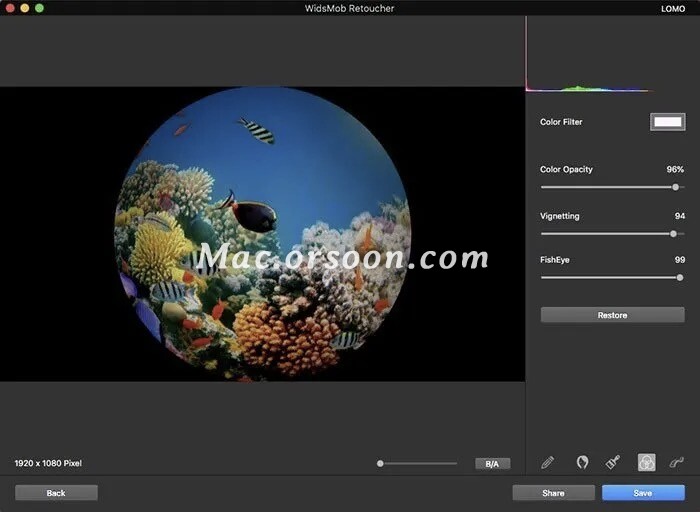This screenshot has width=700, height=512.
Task: Click the Back button
Action: point(56,493)
